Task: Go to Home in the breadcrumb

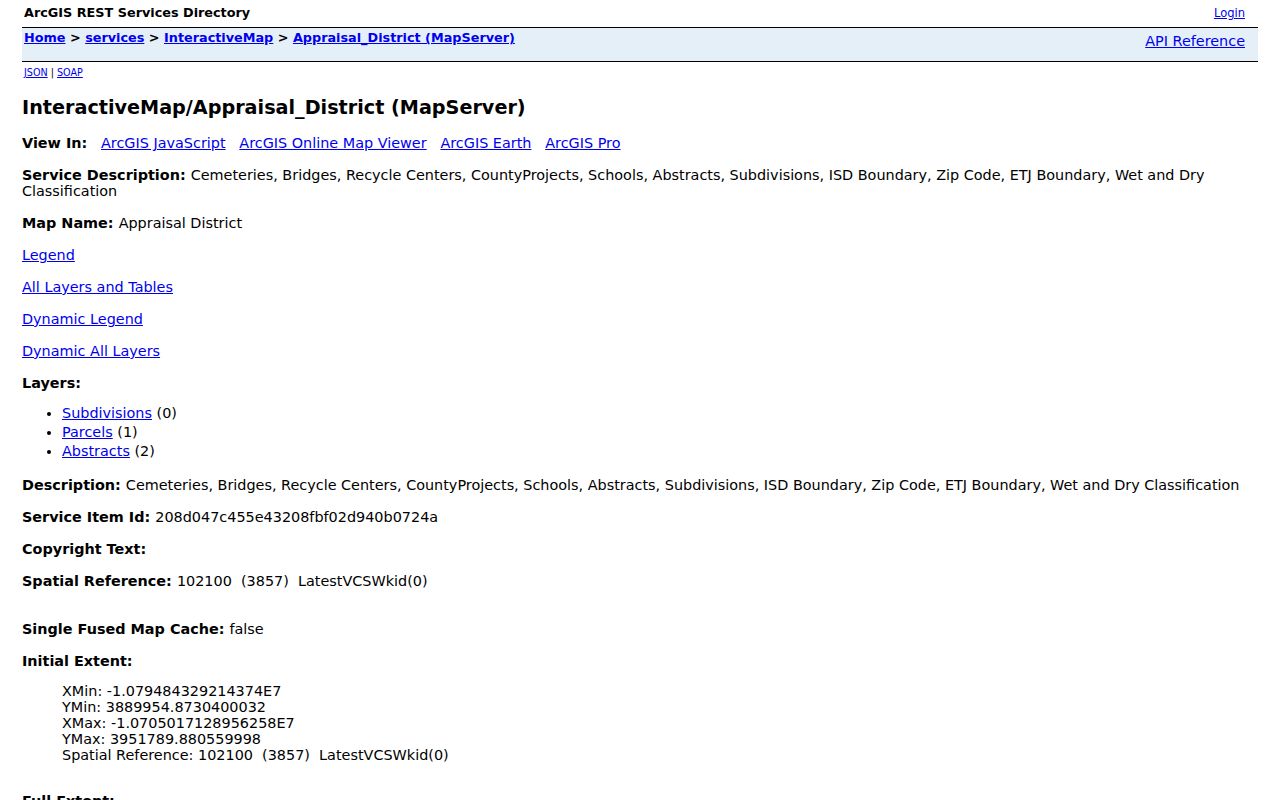Action: pyautogui.click(x=45, y=38)
